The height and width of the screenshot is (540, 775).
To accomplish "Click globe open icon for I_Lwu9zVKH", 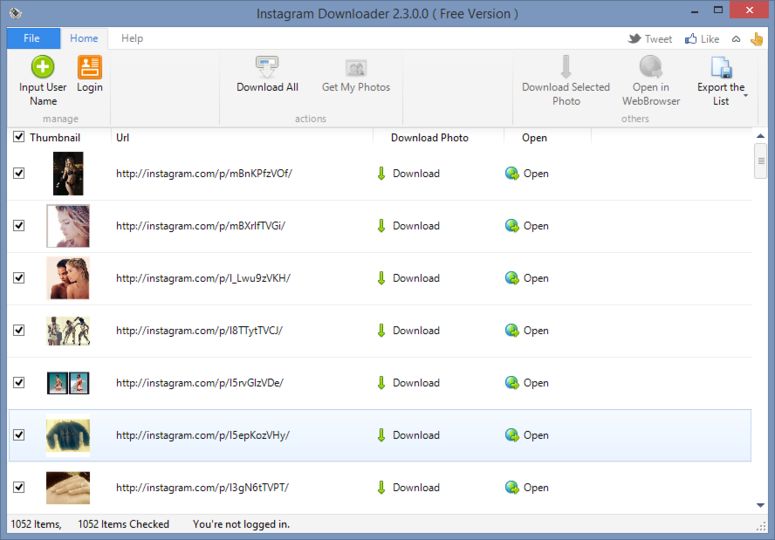I will pos(512,278).
